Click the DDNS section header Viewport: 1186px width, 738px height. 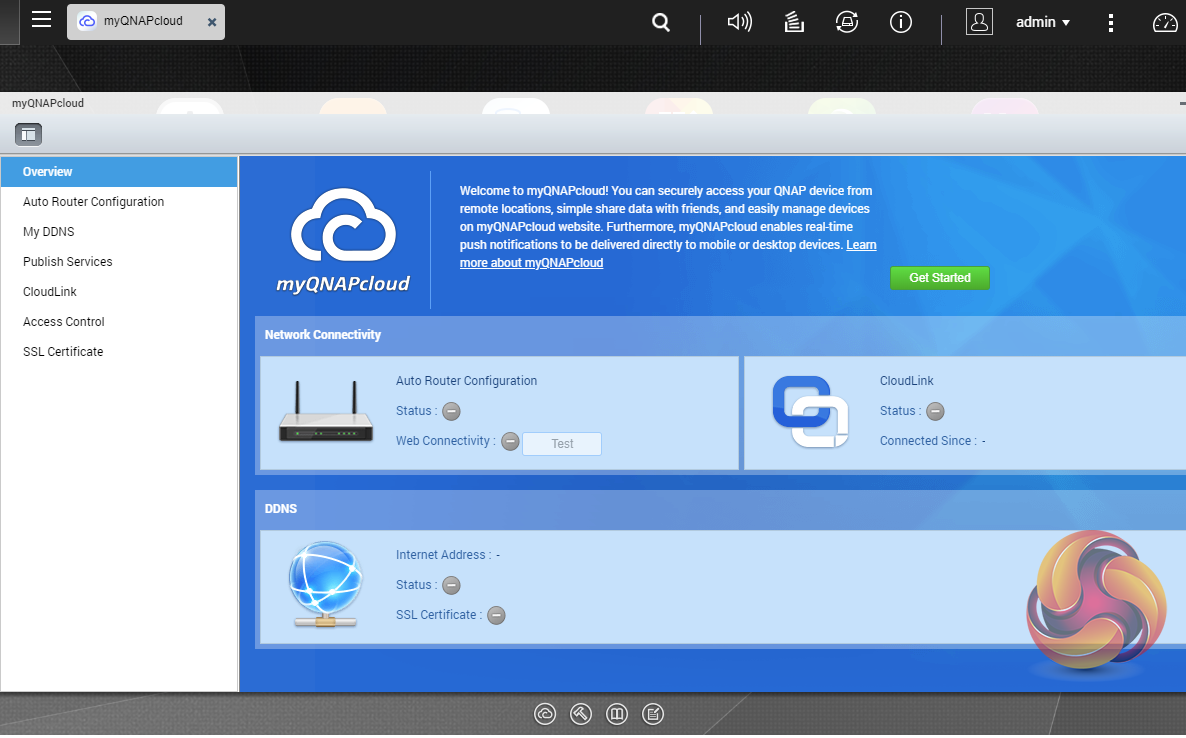pos(281,509)
